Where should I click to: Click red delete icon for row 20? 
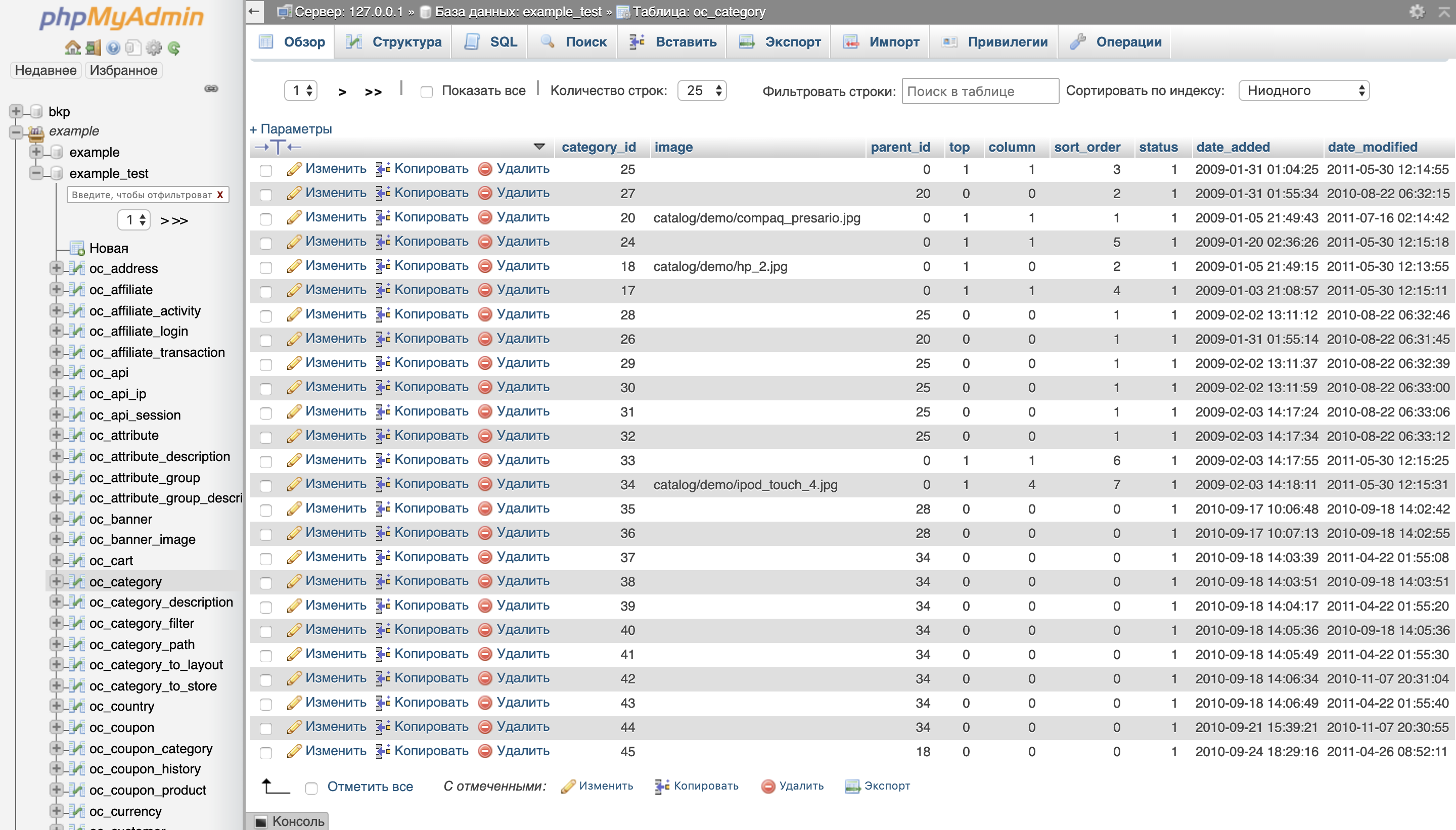point(485,218)
